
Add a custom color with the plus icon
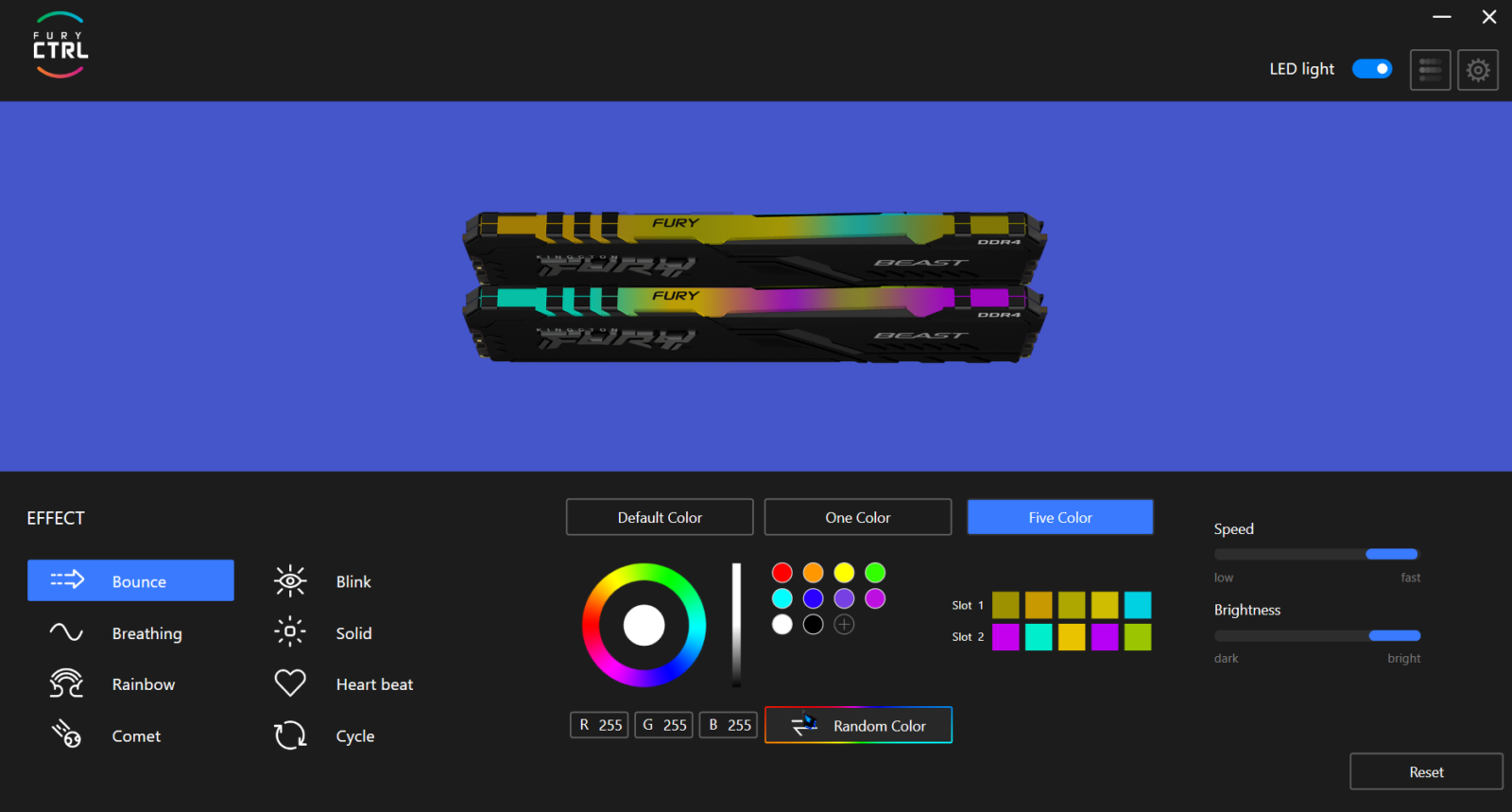tap(845, 624)
